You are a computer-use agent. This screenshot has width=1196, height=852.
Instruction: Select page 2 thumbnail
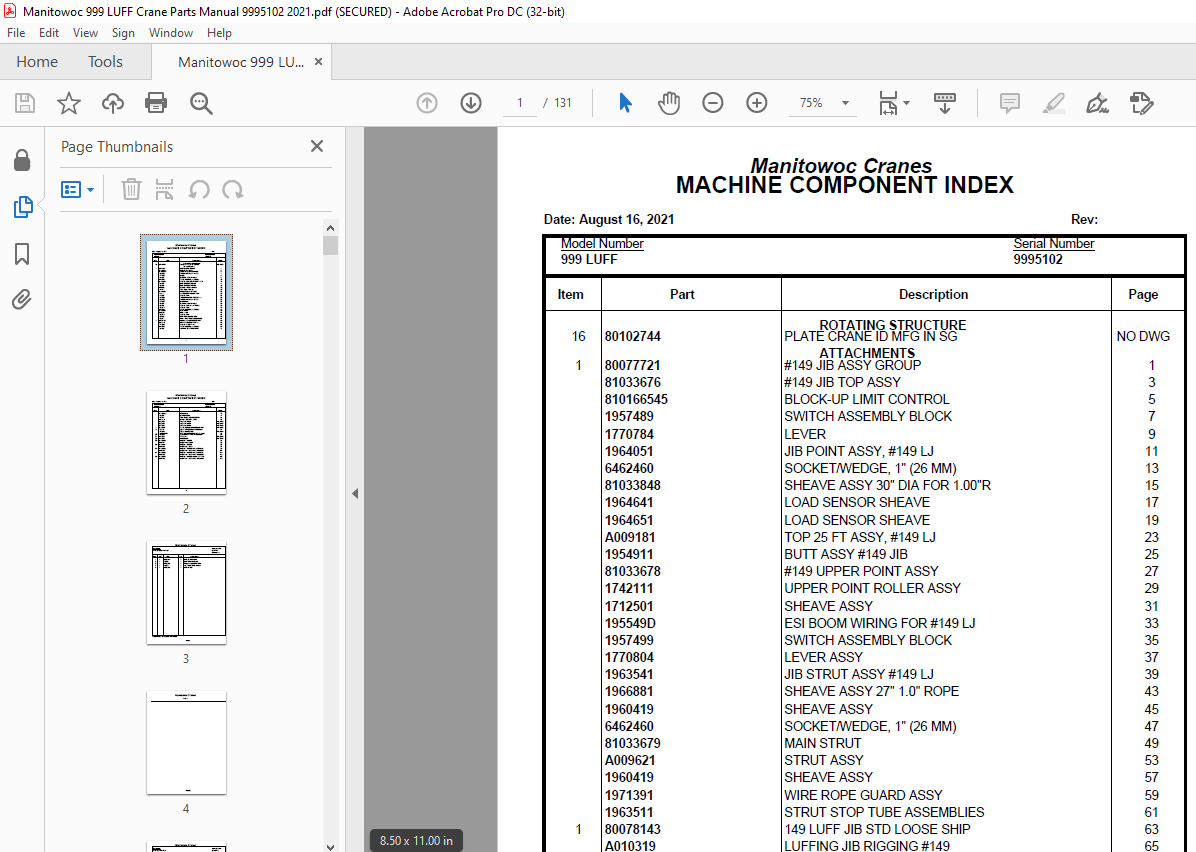pyautogui.click(x=186, y=442)
